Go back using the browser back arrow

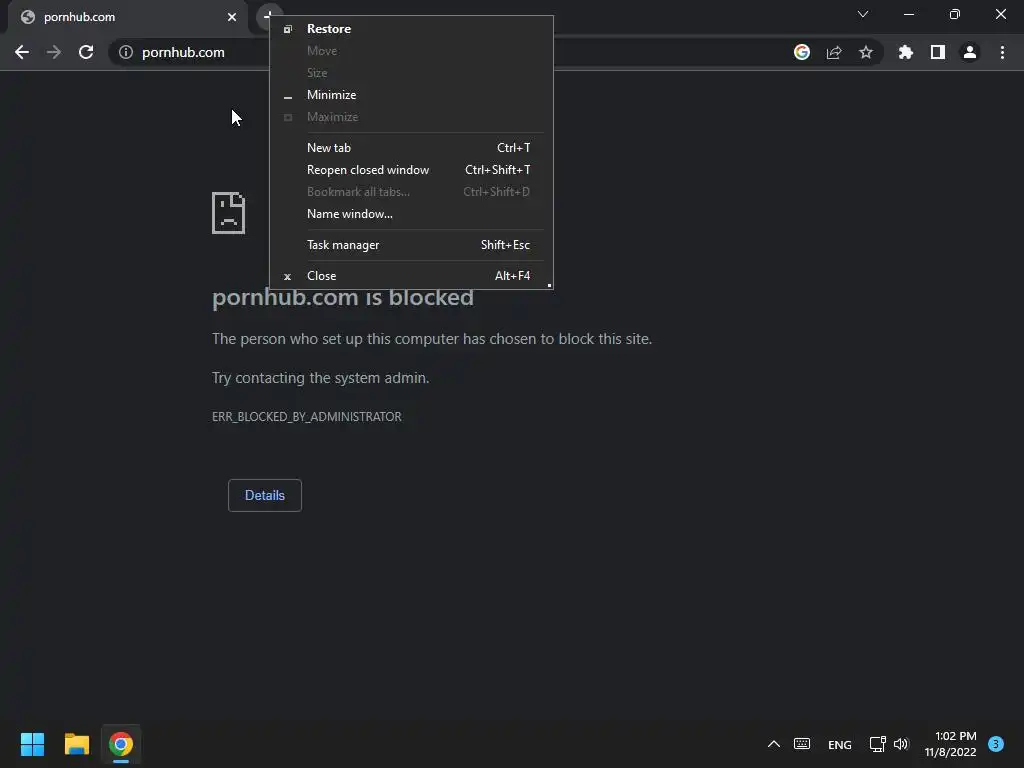(22, 52)
